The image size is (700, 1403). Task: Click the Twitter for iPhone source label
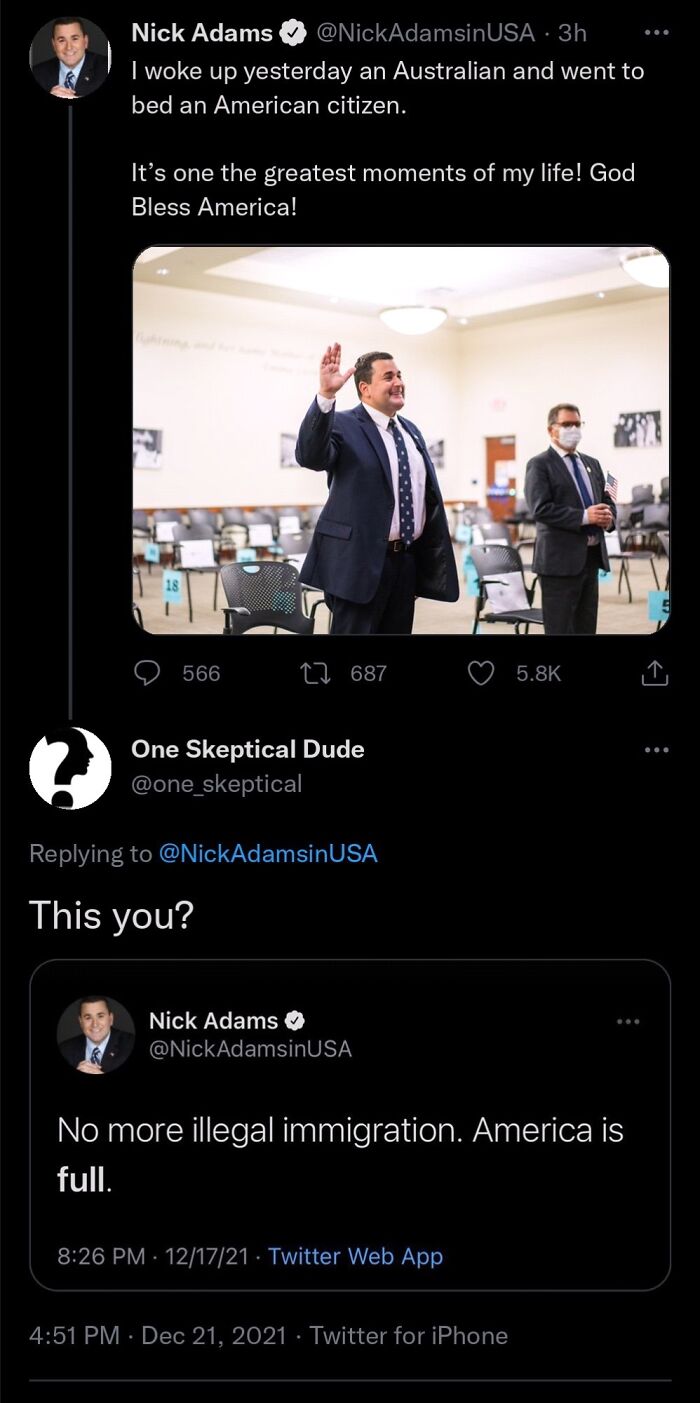coord(408,1335)
